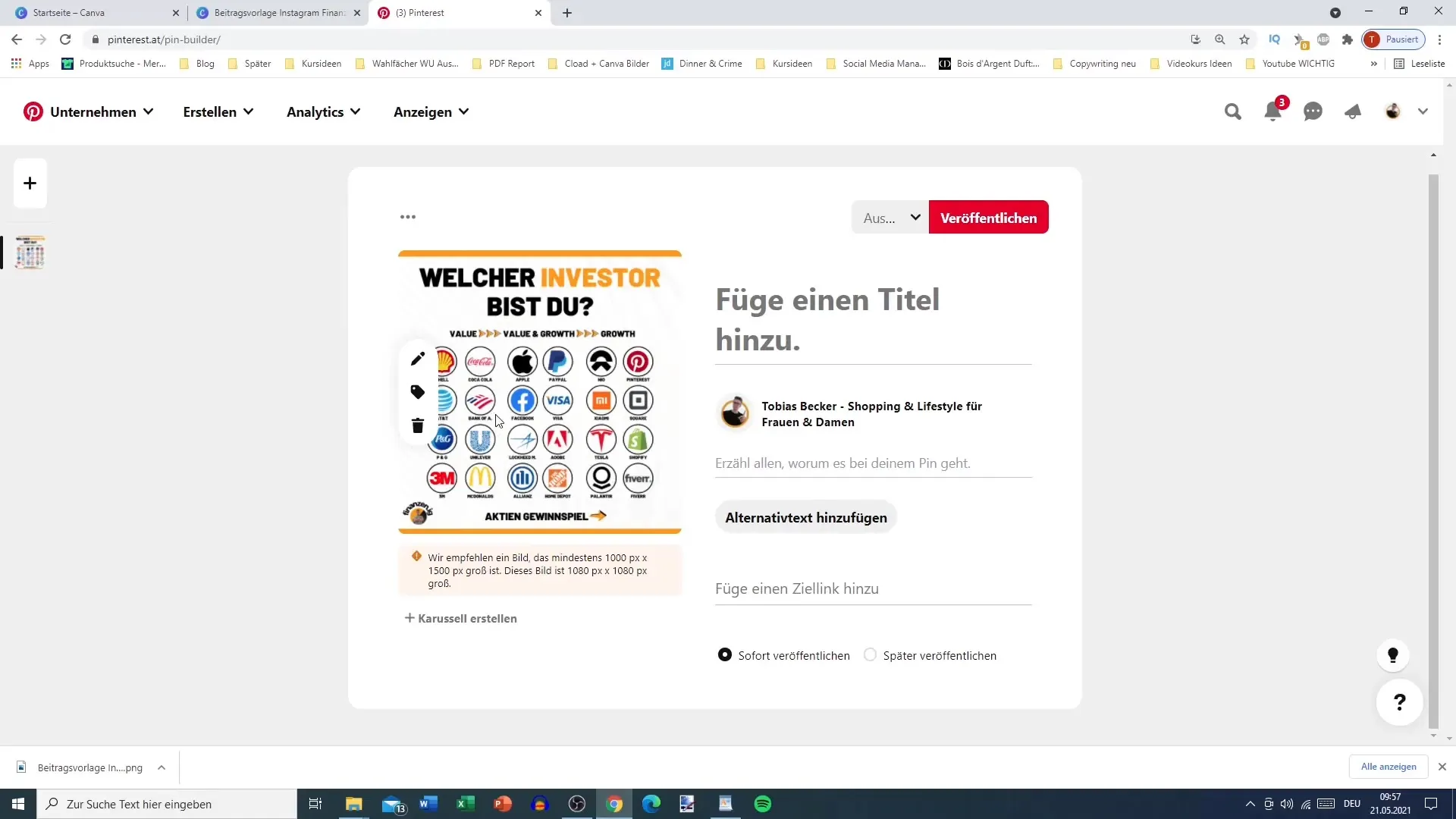This screenshot has width=1456, height=819.
Task: Open the volume control in system tray
Action: [1287, 804]
